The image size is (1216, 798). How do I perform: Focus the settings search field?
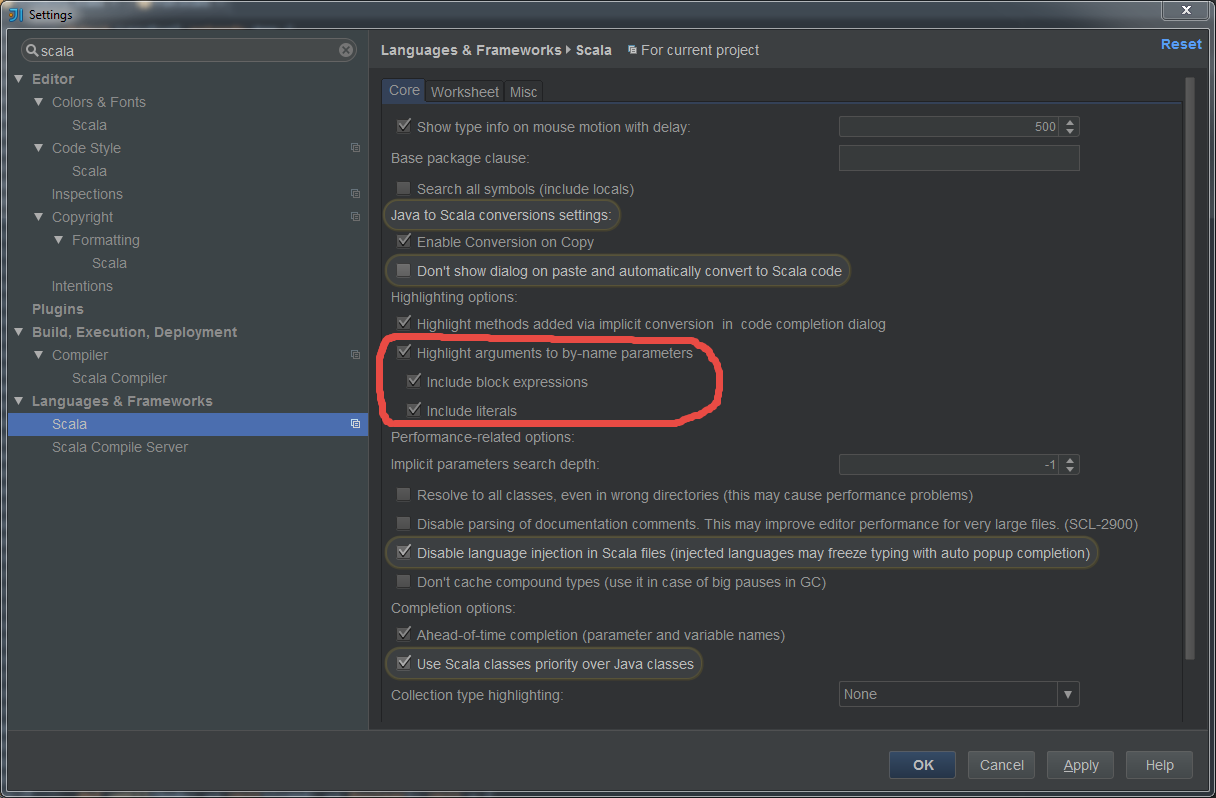(x=190, y=50)
